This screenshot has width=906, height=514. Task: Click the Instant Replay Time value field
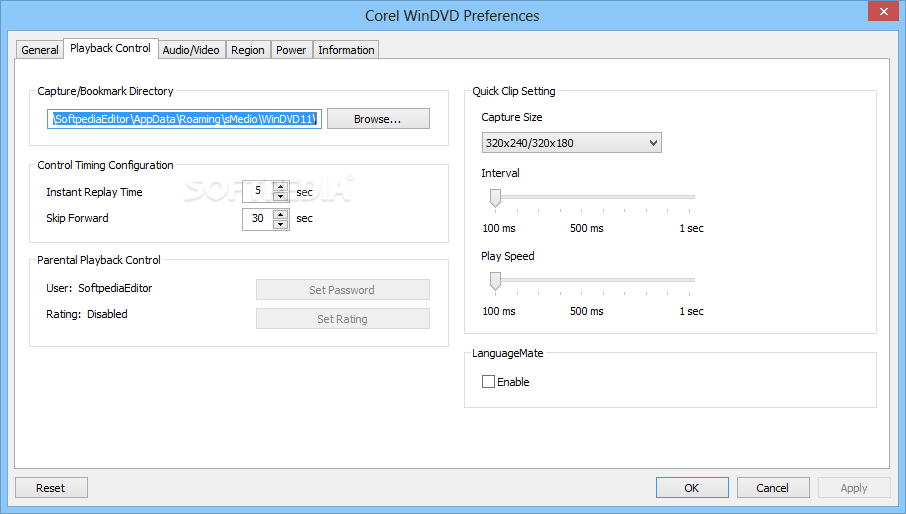258,191
